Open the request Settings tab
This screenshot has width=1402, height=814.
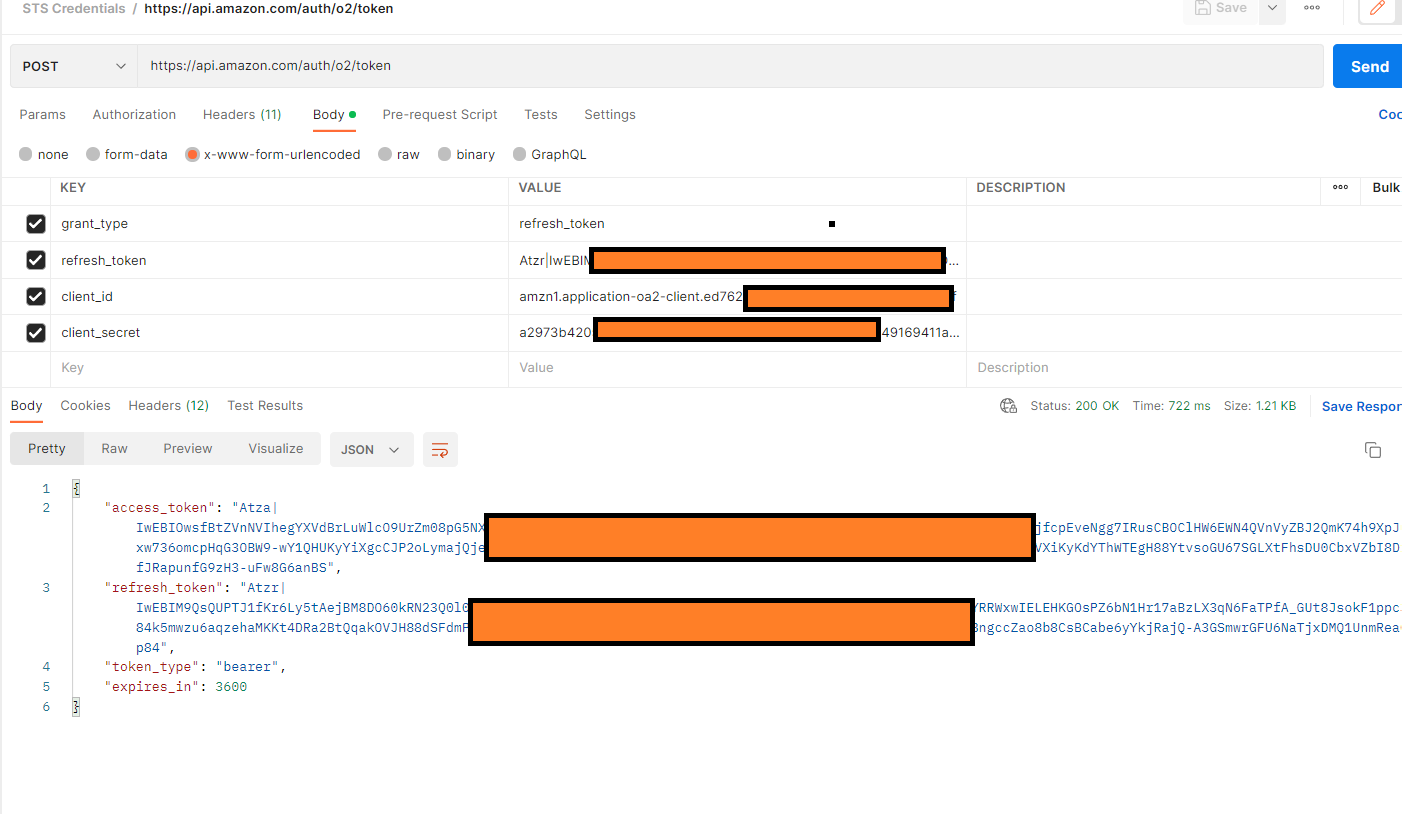tap(610, 115)
